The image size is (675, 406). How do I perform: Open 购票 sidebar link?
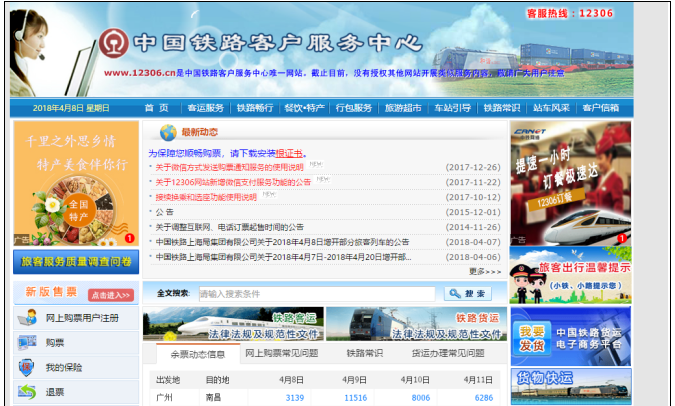coord(55,343)
